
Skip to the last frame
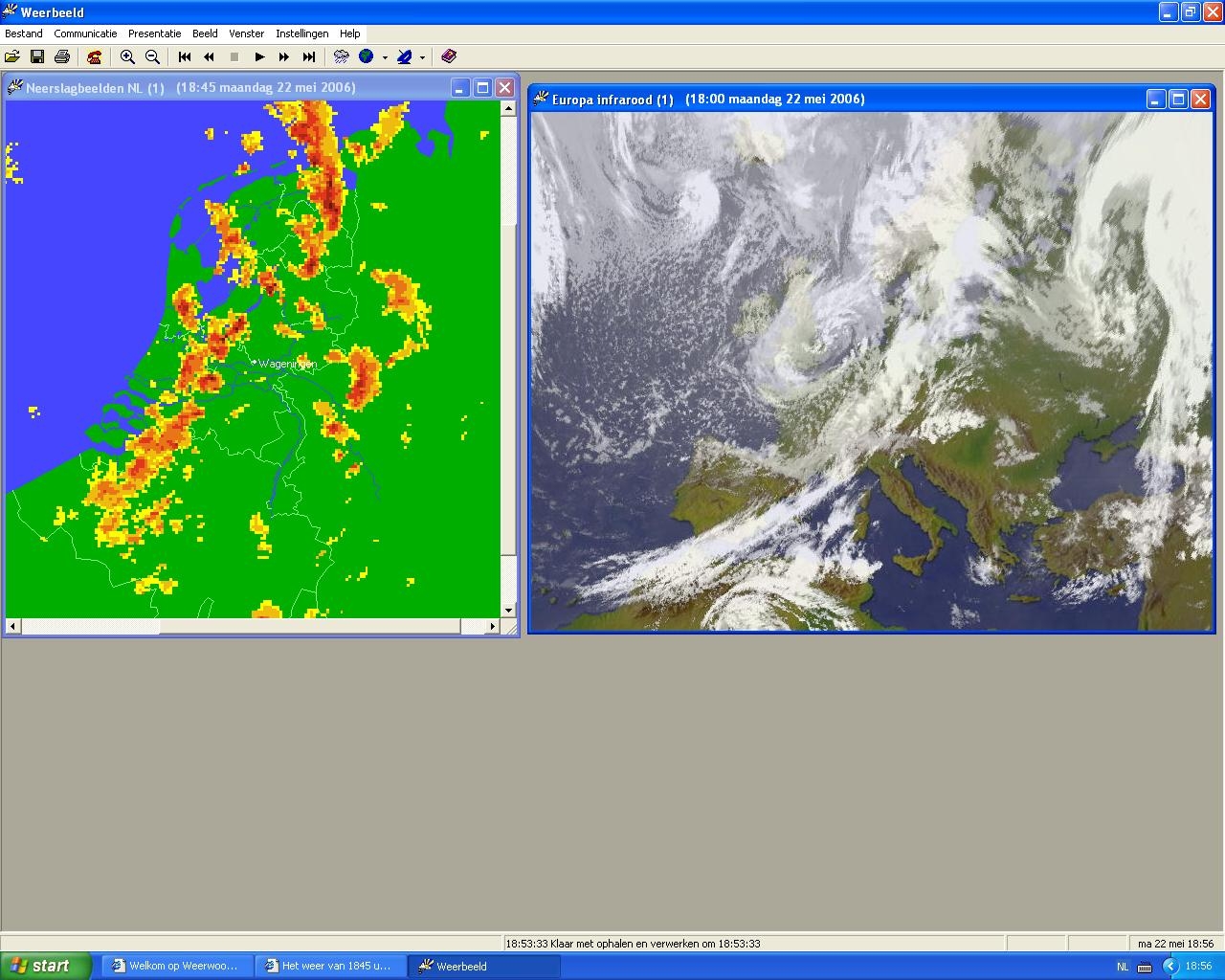pyautogui.click(x=309, y=57)
